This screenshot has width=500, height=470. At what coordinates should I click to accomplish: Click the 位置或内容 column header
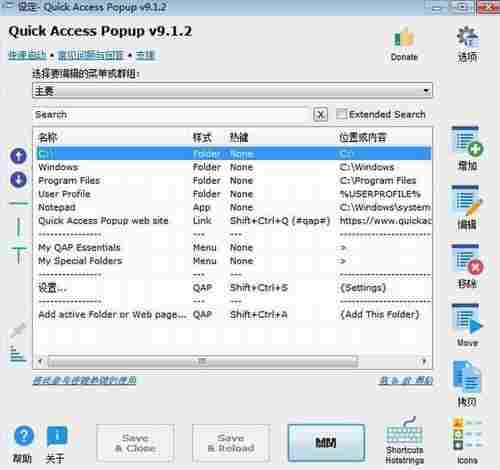[363, 137]
